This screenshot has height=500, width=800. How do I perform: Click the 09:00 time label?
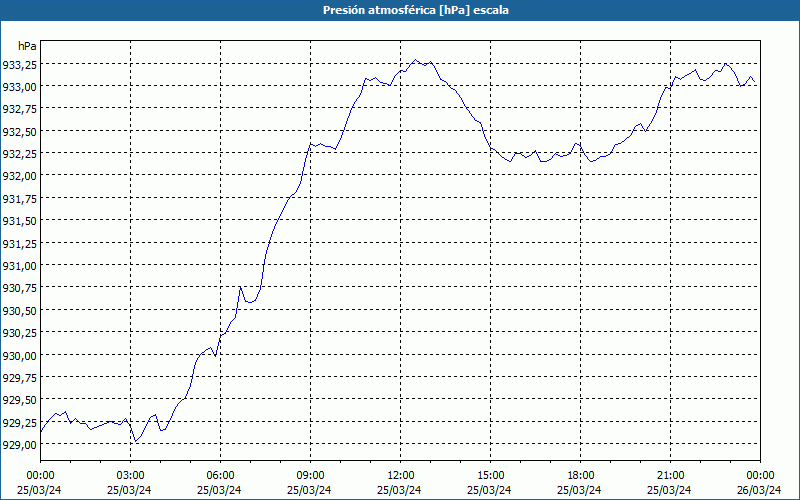(x=310, y=476)
